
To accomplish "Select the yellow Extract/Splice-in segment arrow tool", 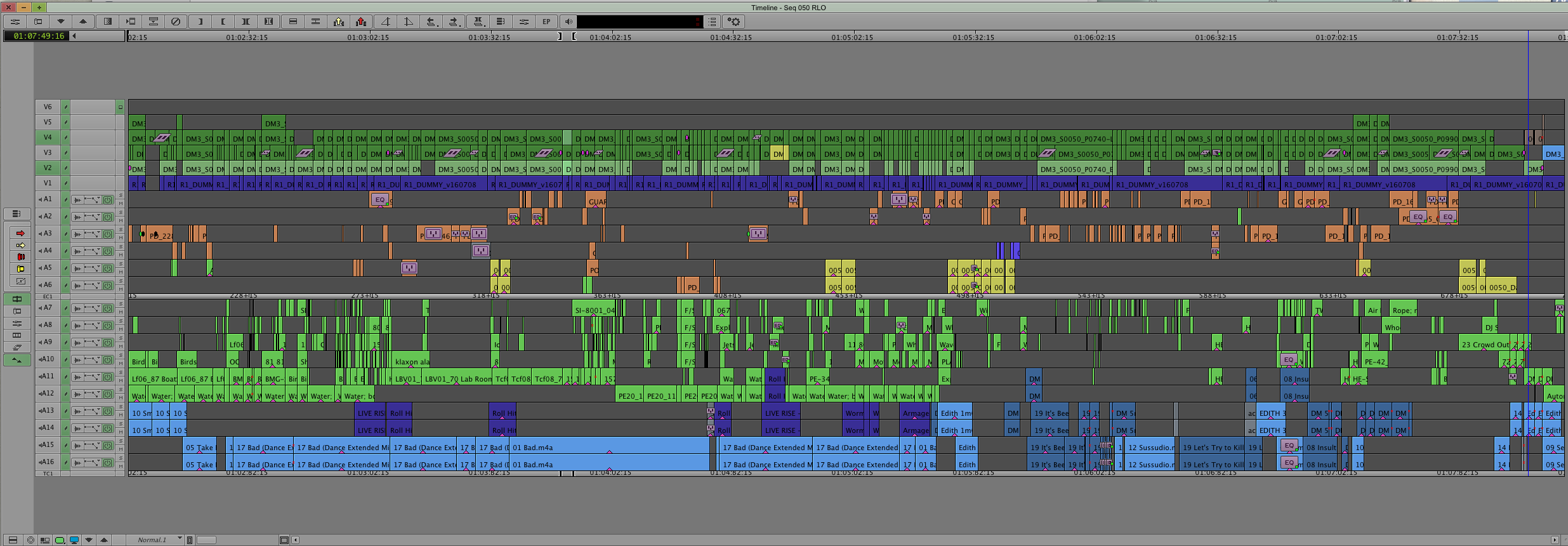I will click(x=20, y=245).
